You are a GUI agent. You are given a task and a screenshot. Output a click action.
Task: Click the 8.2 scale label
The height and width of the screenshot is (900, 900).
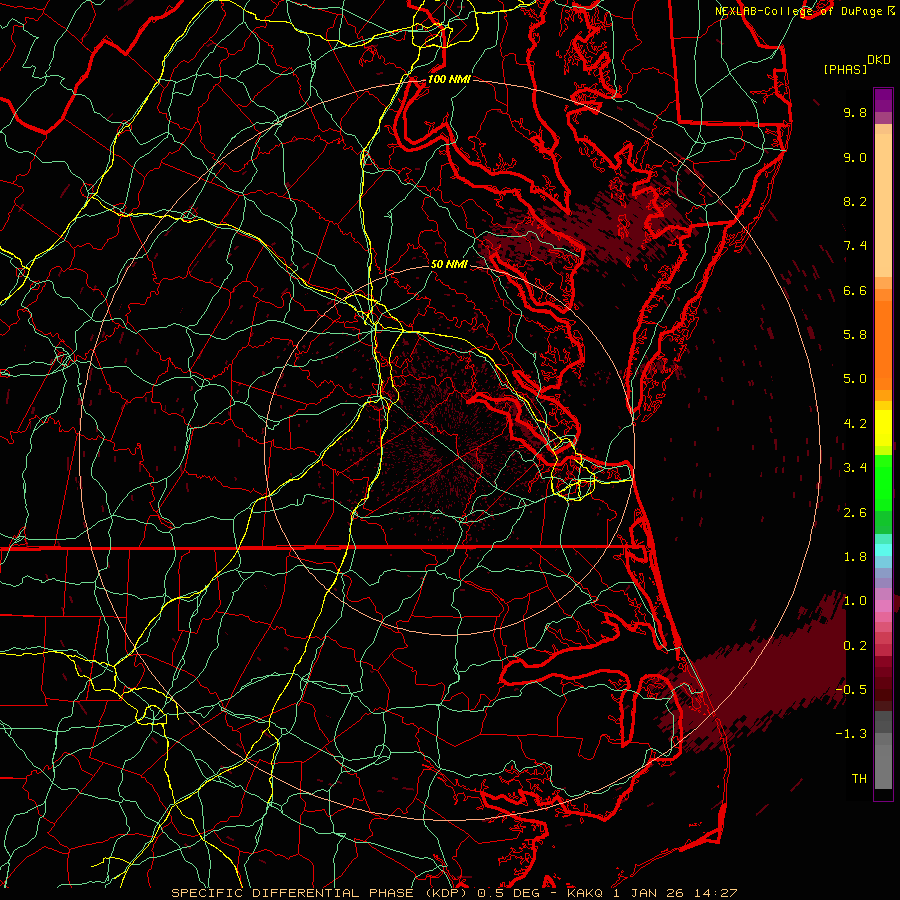(855, 201)
